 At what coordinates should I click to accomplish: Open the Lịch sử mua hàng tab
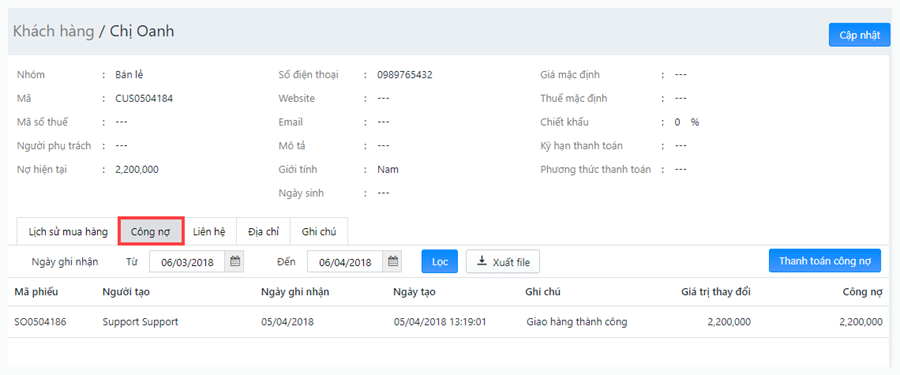tap(68, 232)
